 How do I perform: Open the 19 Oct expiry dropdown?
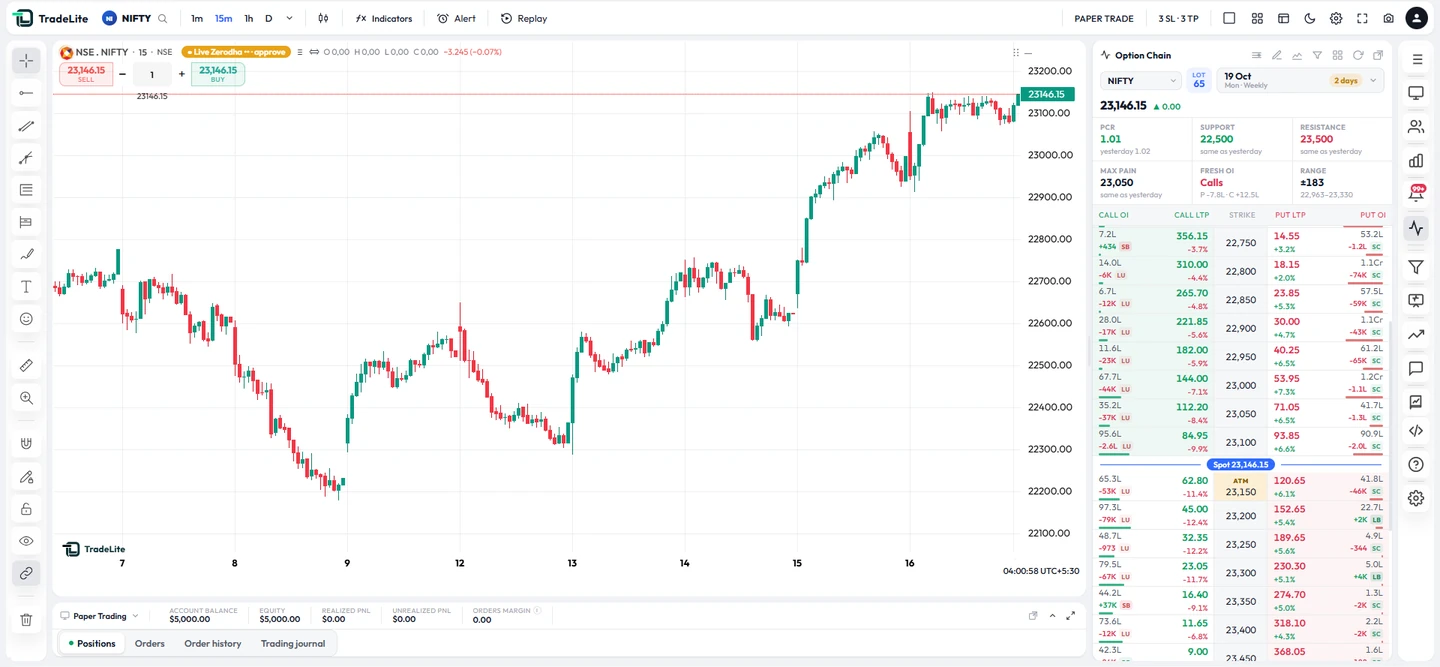[1300, 81]
